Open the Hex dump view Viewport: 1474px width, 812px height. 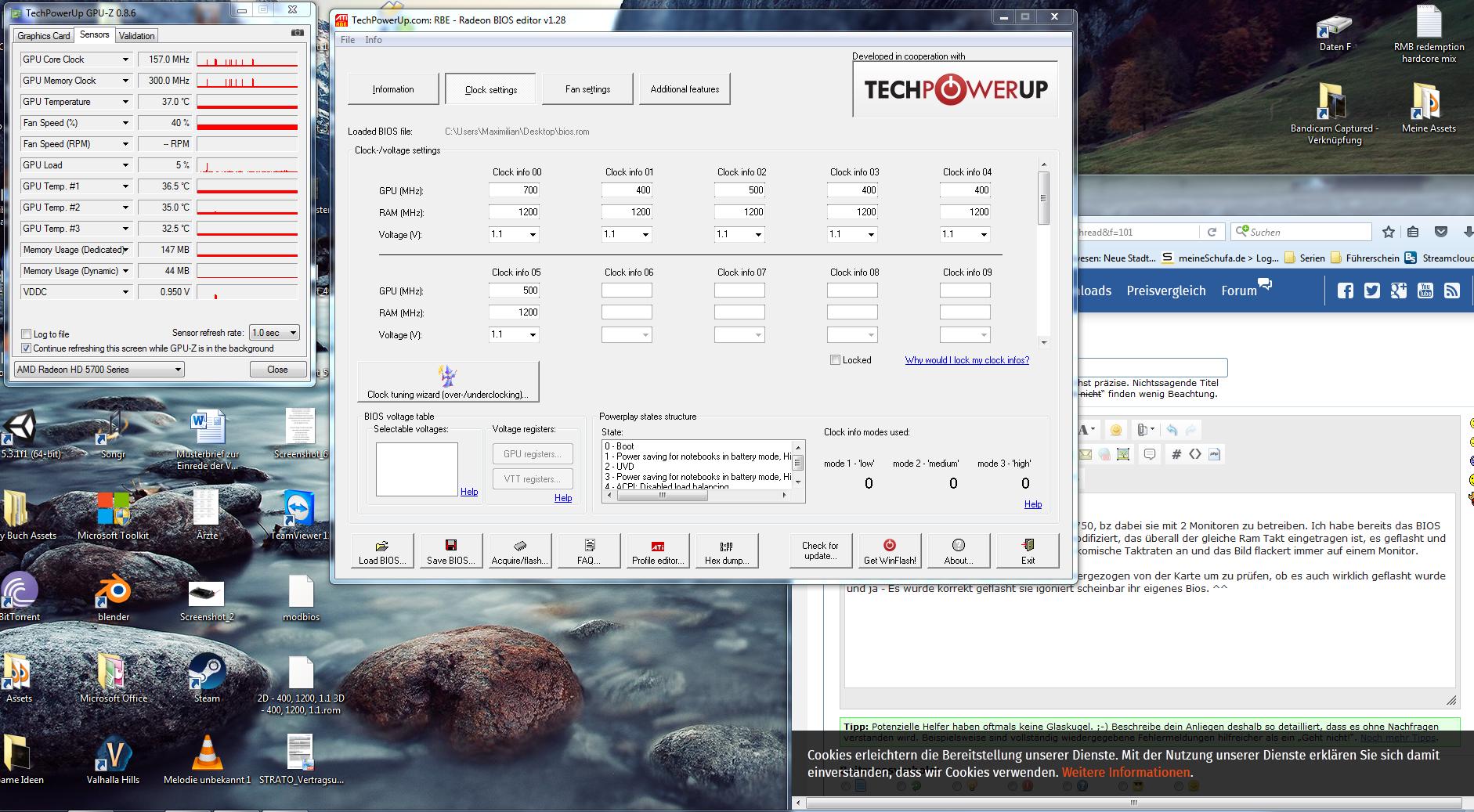tap(727, 551)
